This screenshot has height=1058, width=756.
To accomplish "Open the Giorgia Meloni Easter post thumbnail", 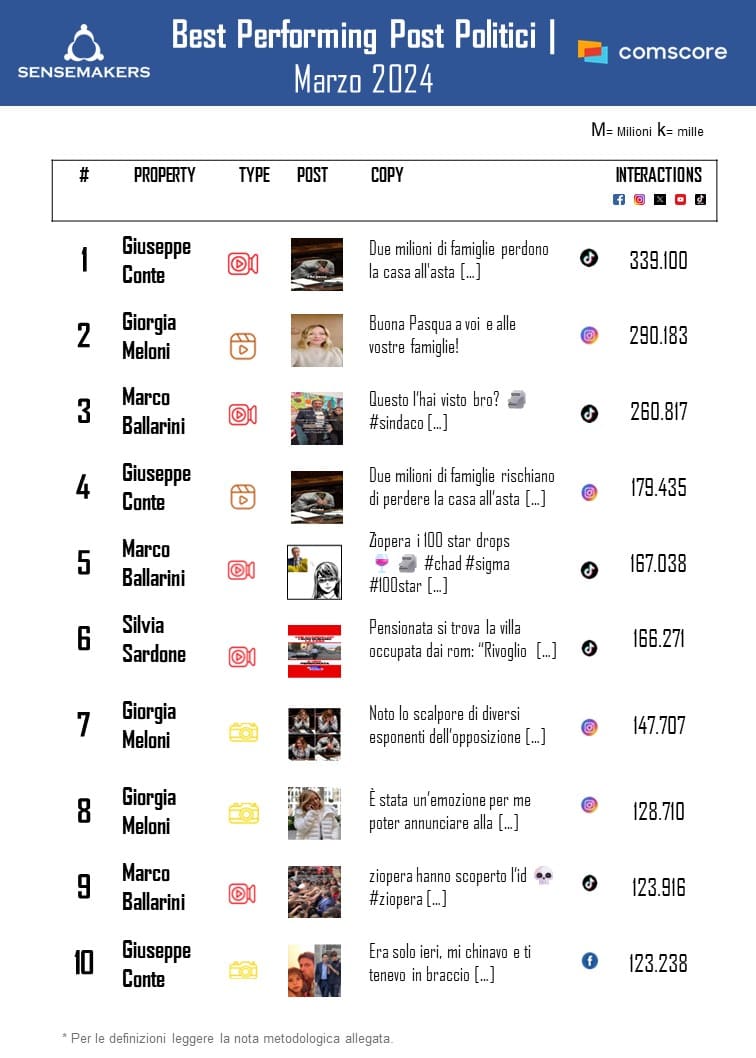I will pyautogui.click(x=316, y=340).
